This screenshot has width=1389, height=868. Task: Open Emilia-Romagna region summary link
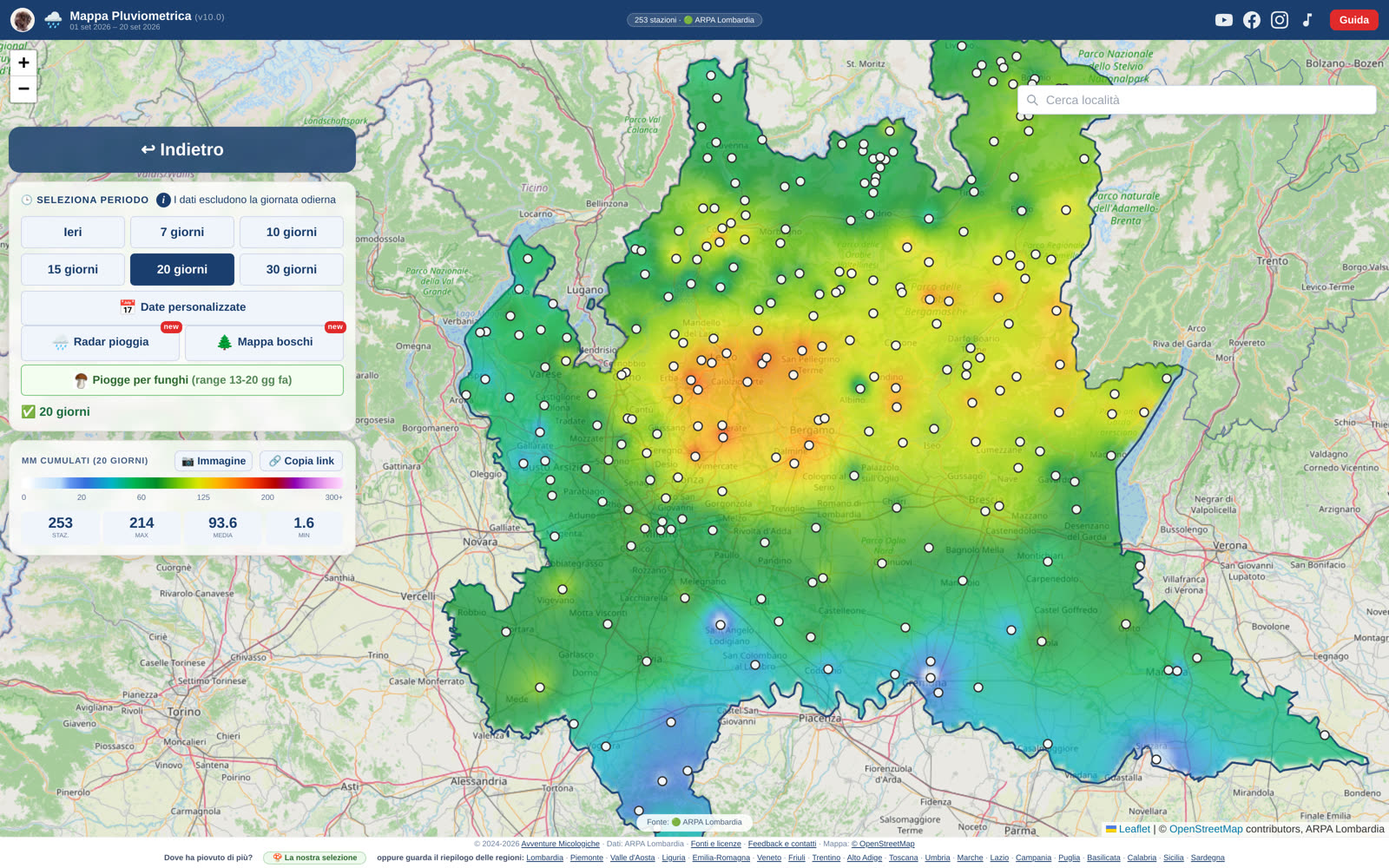(x=721, y=858)
